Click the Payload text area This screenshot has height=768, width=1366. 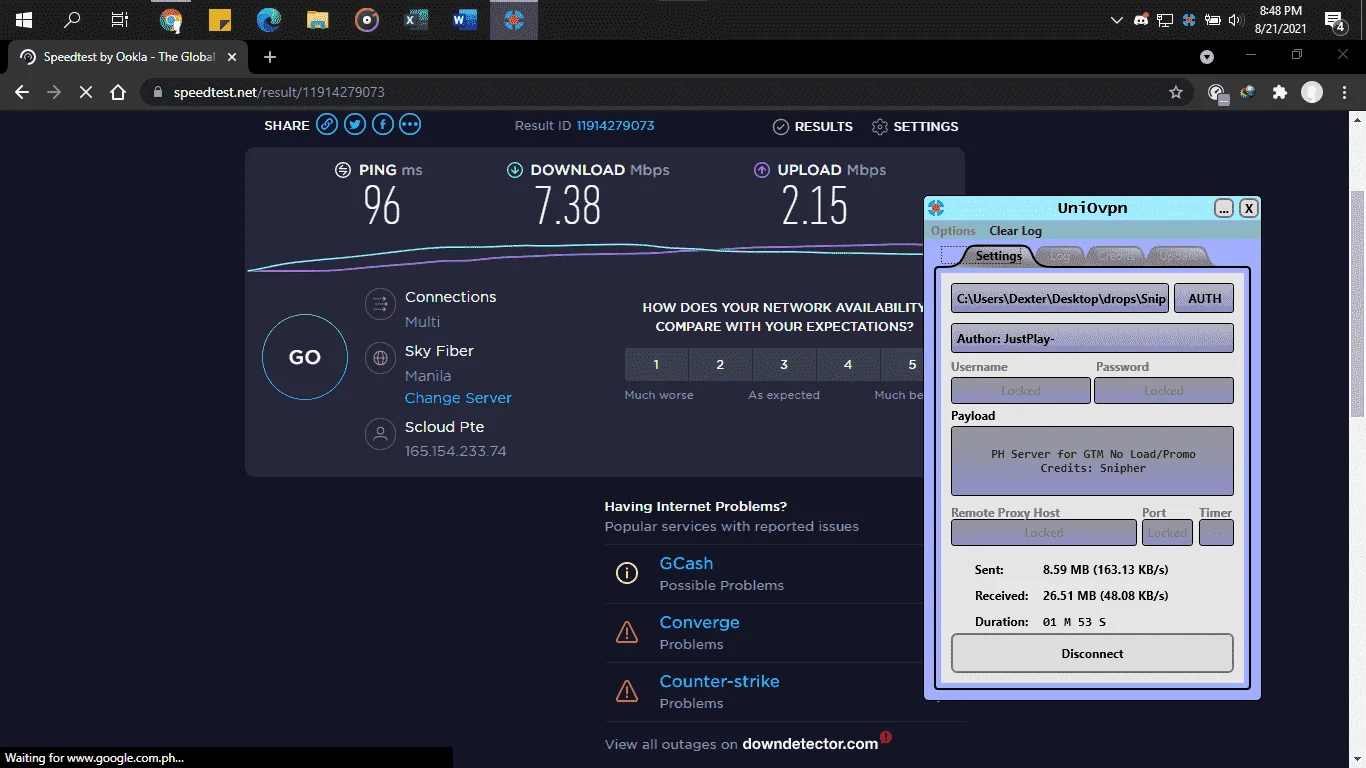click(x=1092, y=461)
